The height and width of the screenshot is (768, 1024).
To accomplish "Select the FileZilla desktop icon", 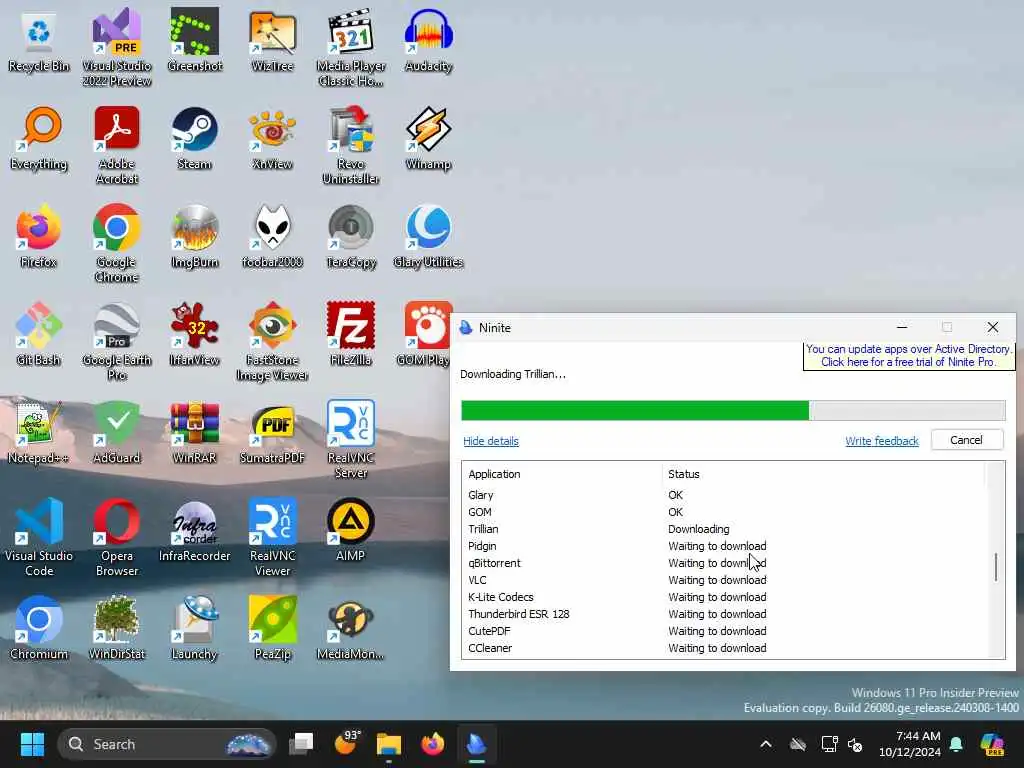I will 351,335.
